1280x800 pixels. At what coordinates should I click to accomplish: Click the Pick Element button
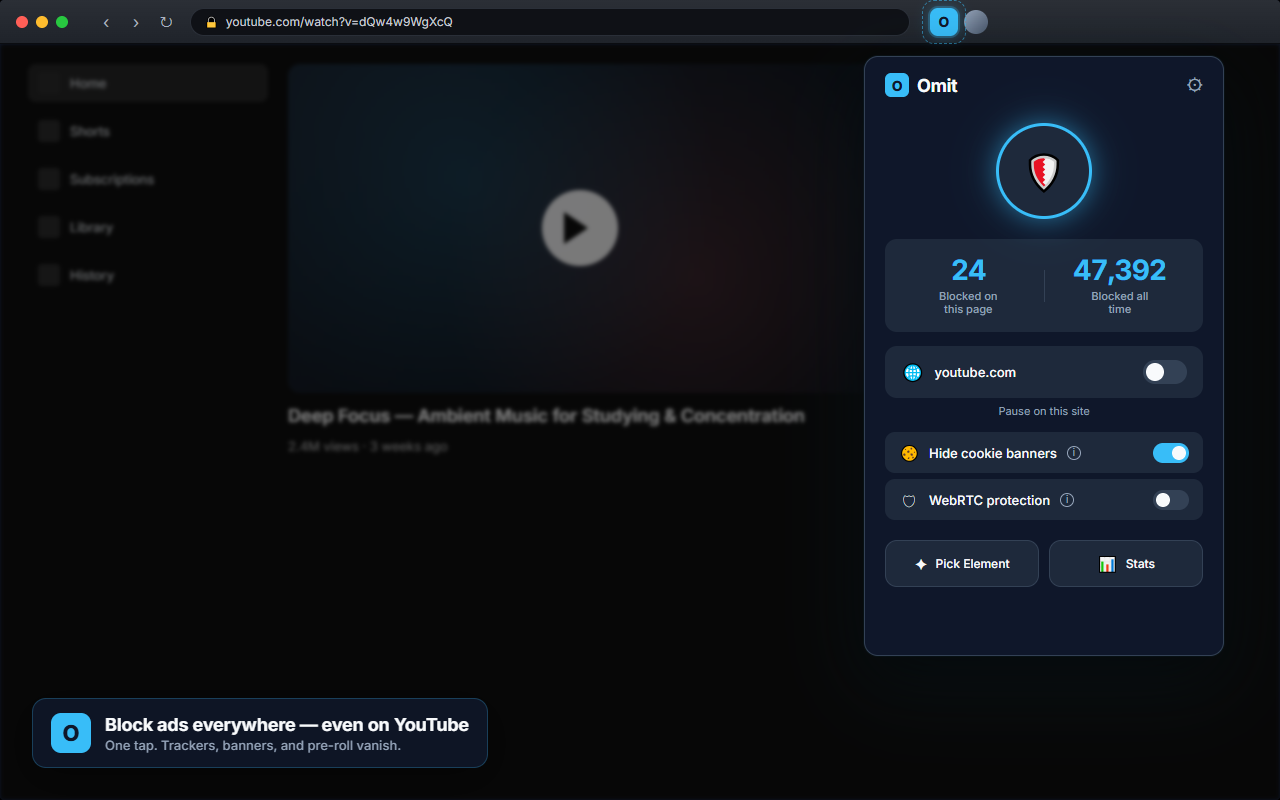962,564
